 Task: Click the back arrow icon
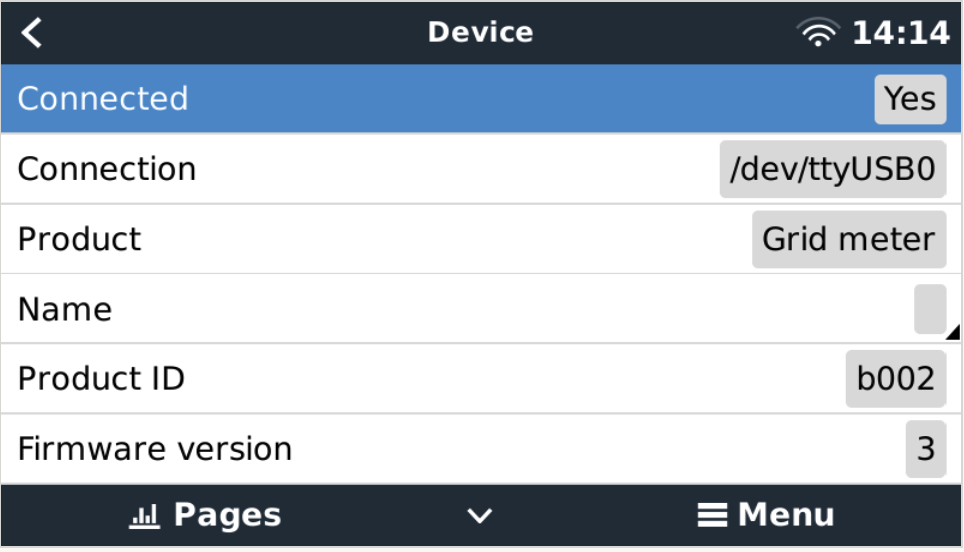(x=33, y=33)
